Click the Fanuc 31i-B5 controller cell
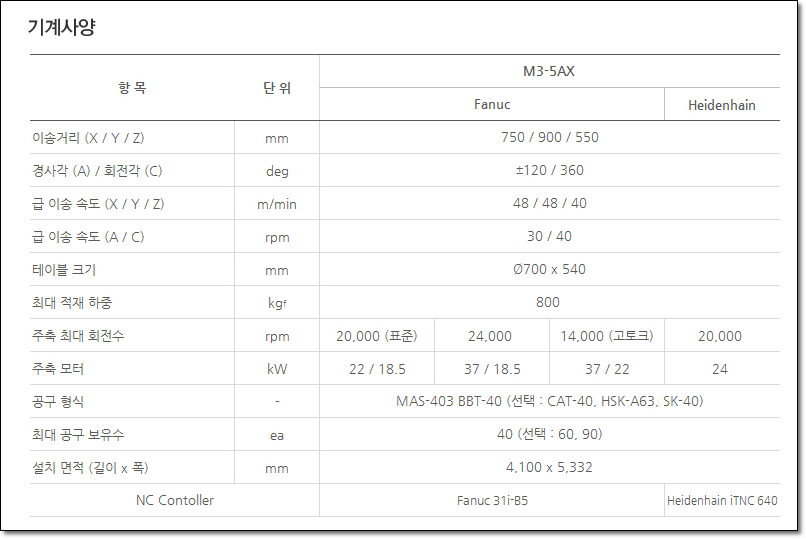Screen dimensions: 806x539 492,500
